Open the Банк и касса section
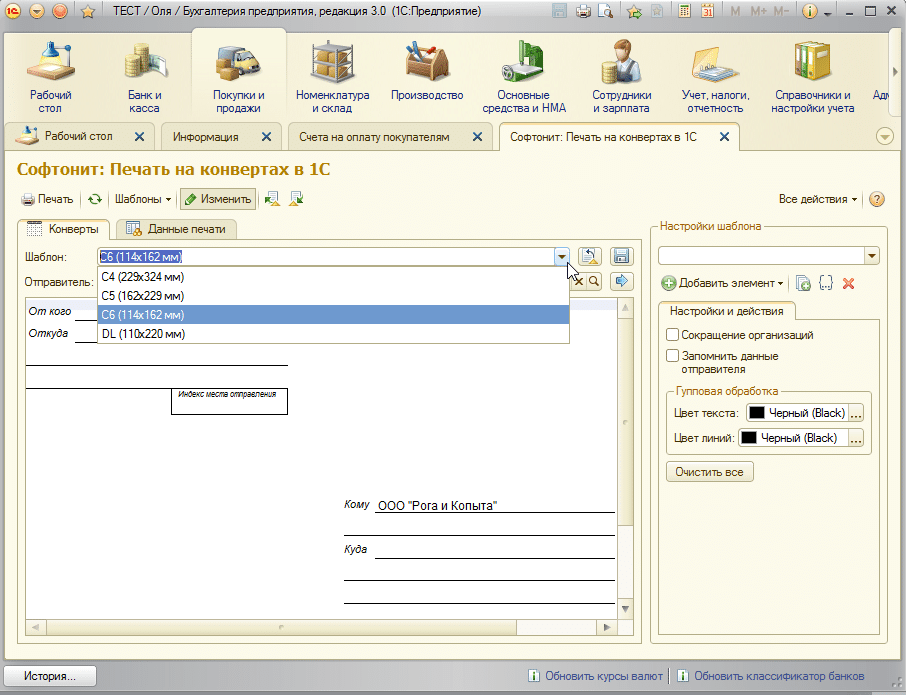Viewport: 906px width, 695px height. (x=144, y=80)
